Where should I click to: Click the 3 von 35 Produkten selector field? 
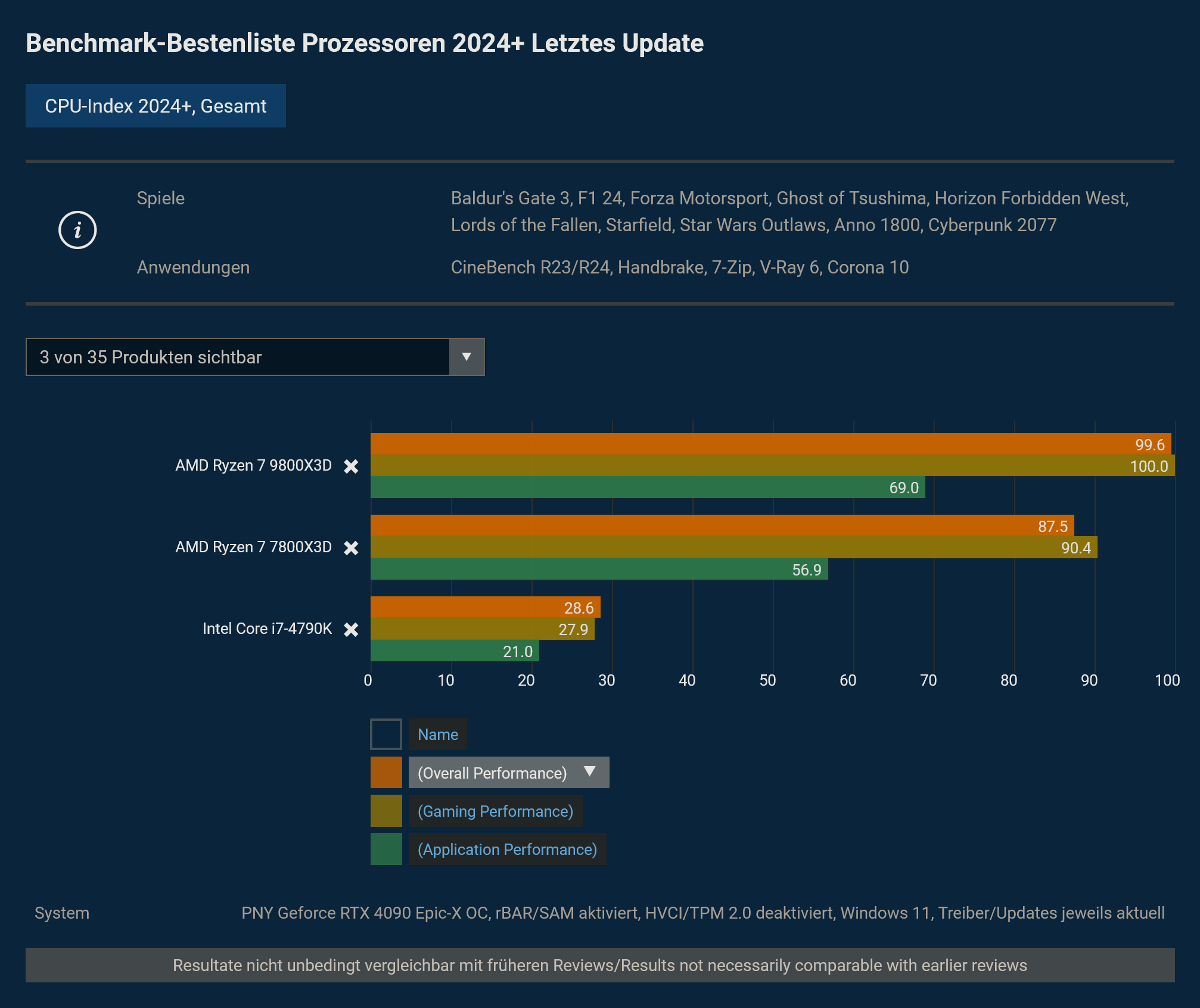pos(237,357)
